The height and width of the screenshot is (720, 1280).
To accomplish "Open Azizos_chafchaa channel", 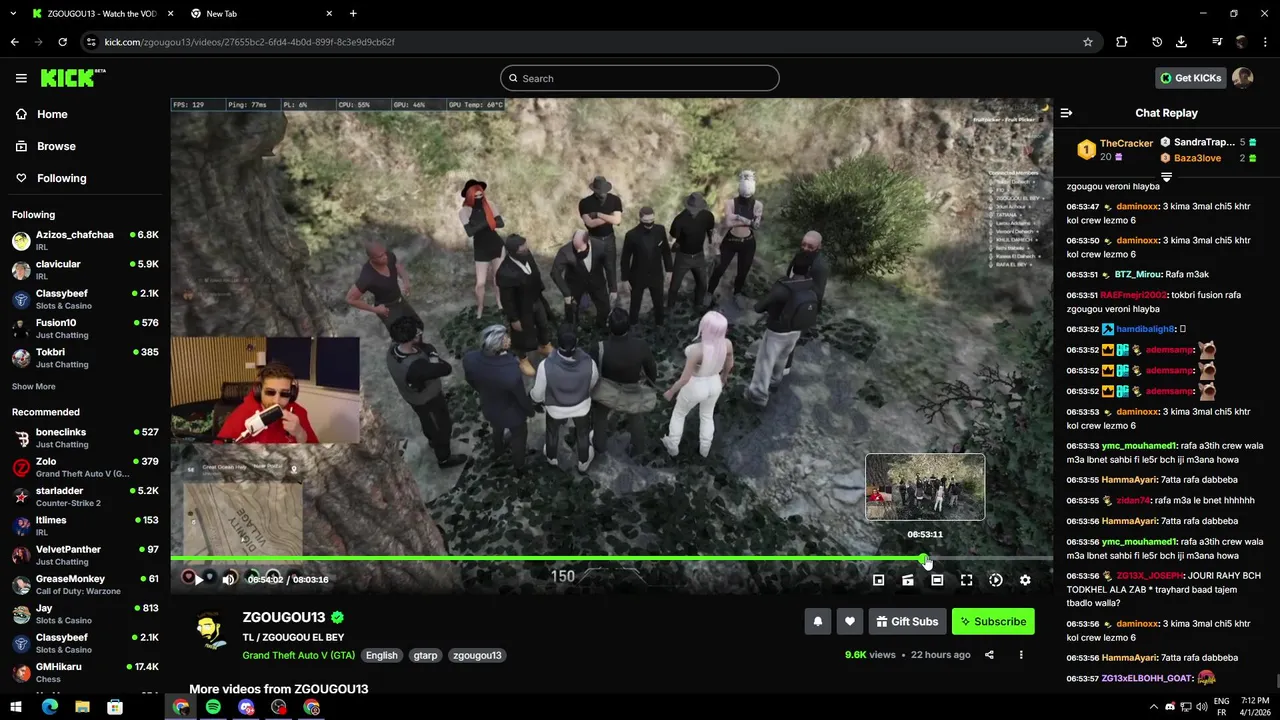I will 85,240.
